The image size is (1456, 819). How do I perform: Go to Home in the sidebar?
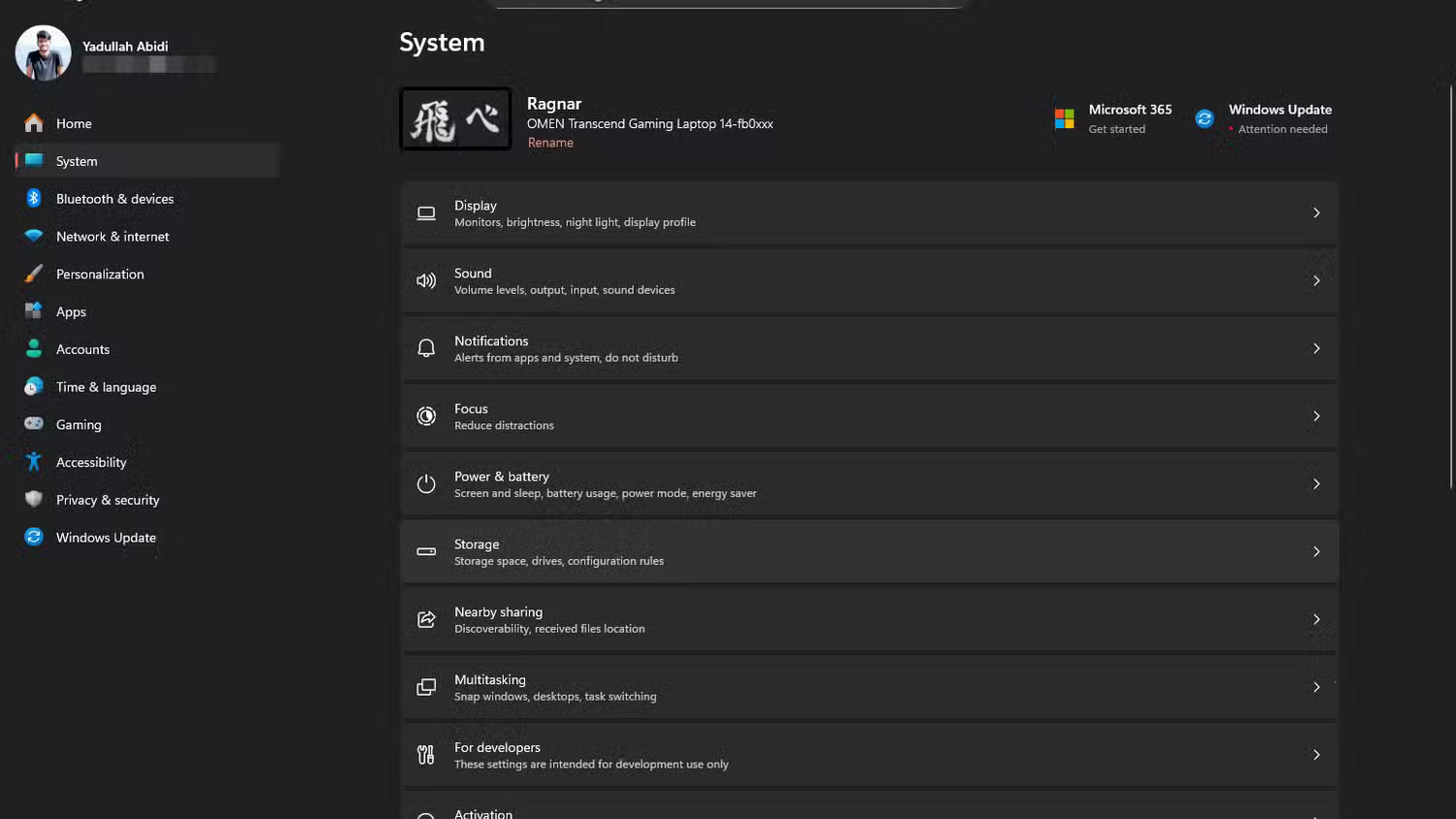74,123
